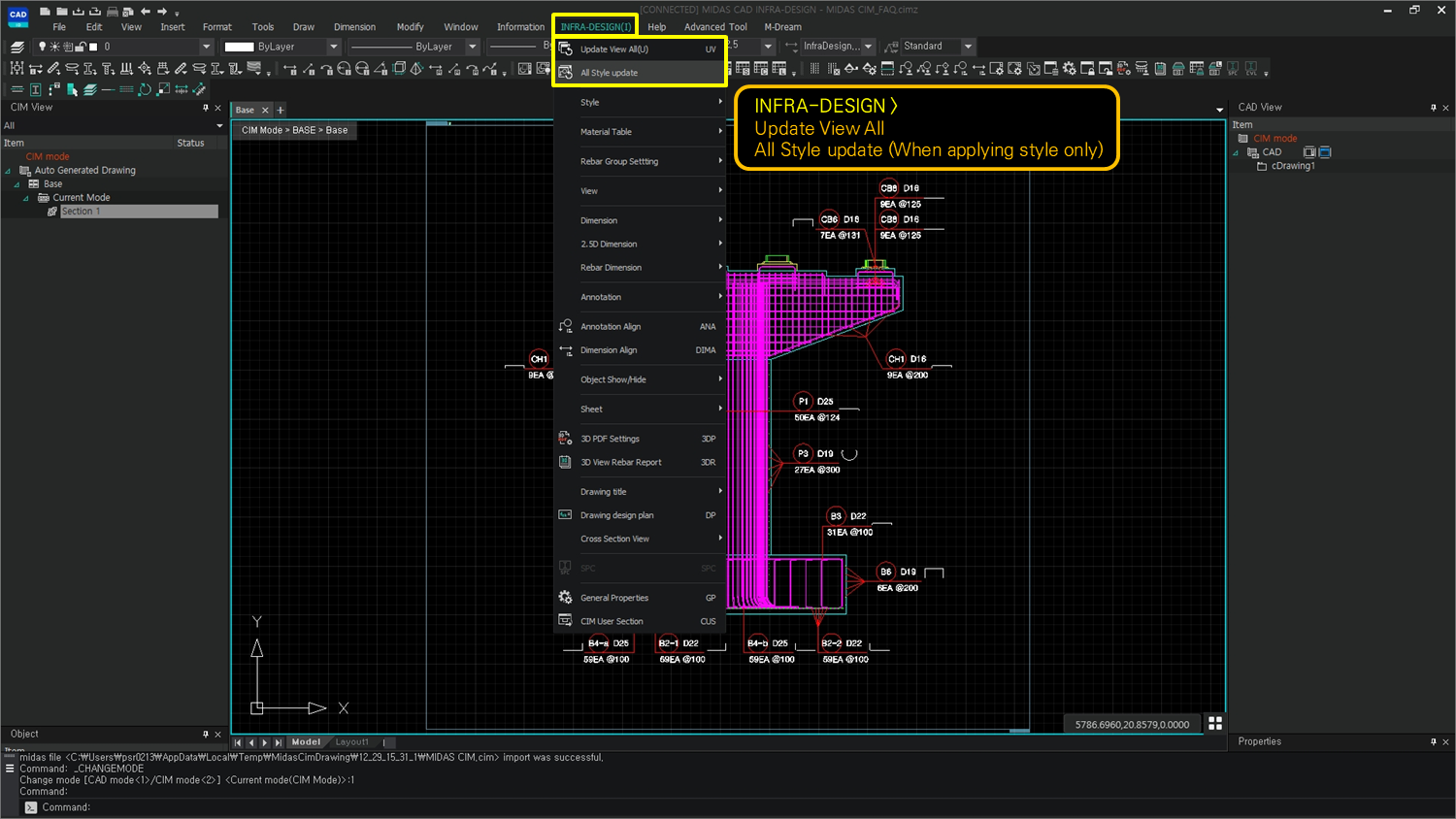Open the INFRA-DESIGN(I) menu

pos(594,26)
